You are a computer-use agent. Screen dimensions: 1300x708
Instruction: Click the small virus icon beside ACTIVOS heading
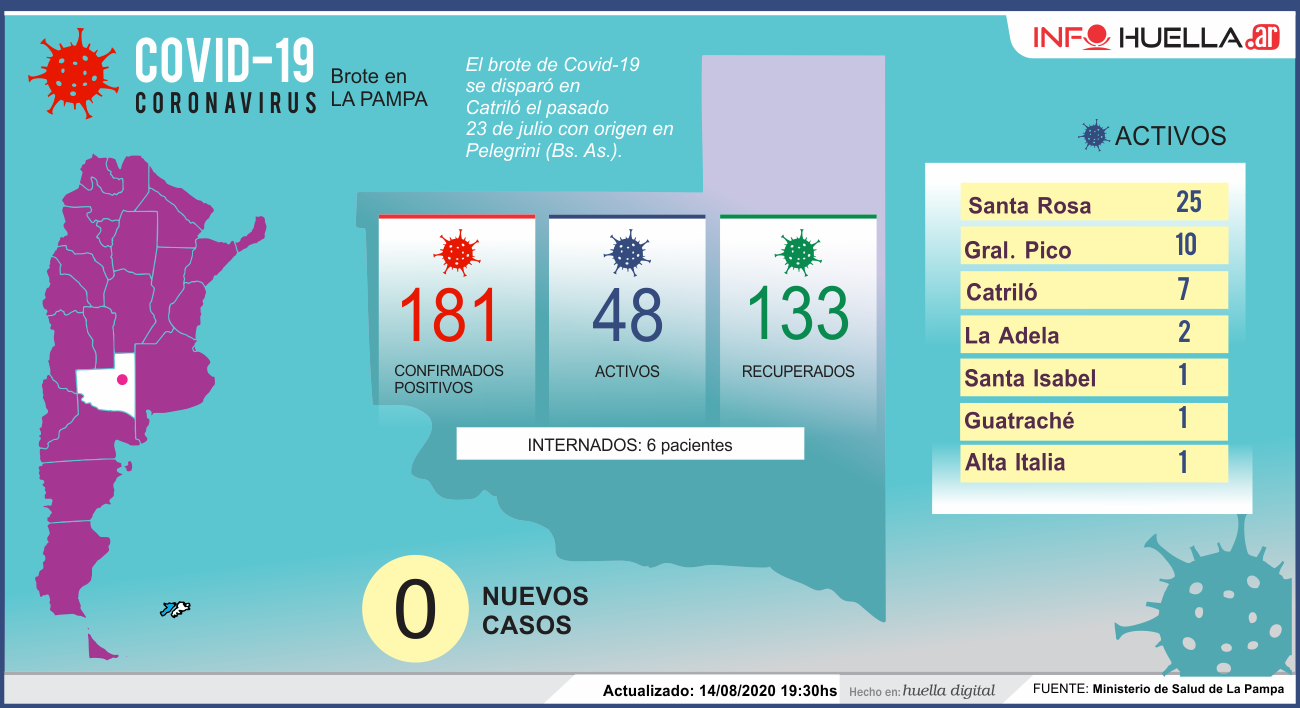click(1094, 136)
